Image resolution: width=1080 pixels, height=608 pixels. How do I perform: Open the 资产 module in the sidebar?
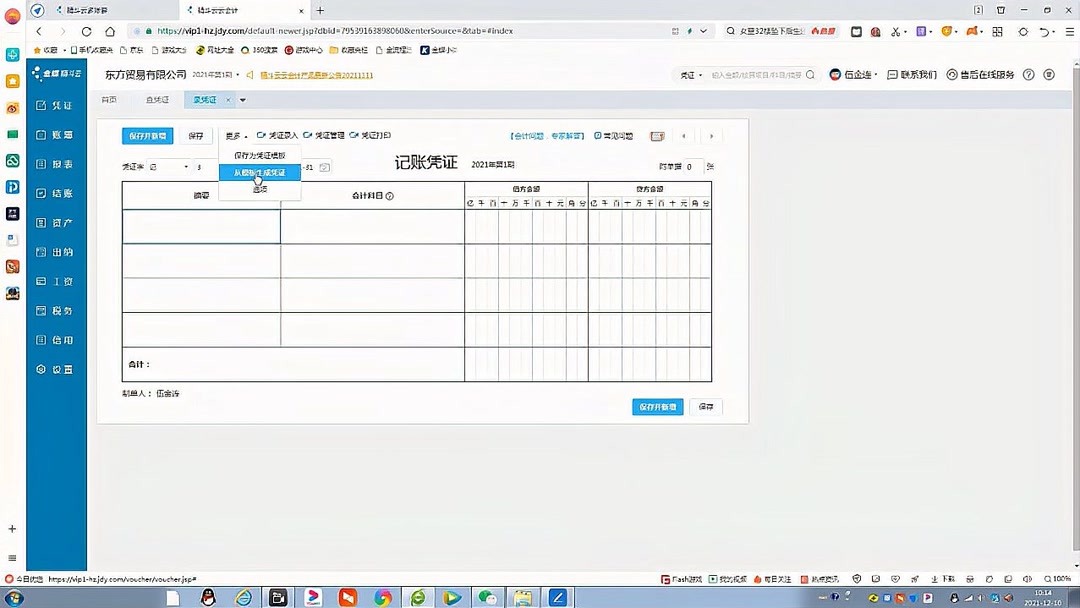pos(55,222)
